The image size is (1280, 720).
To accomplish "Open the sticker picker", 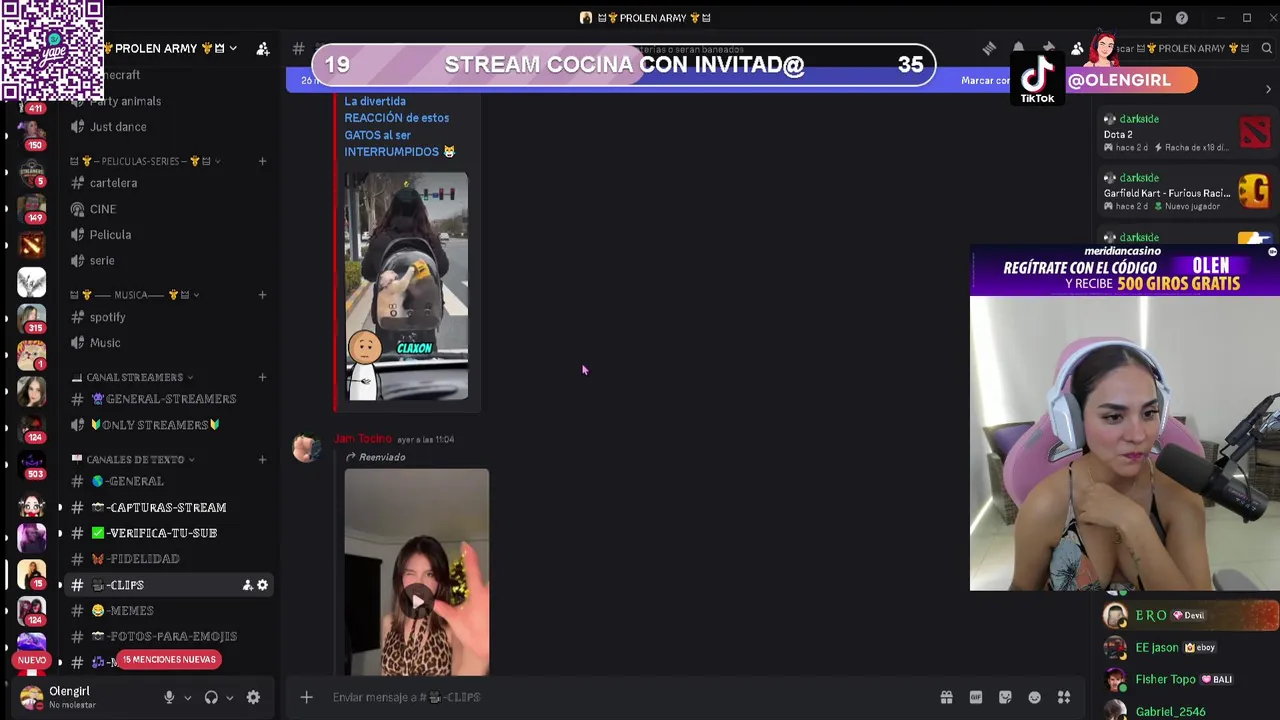I will pyautogui.click(x=1005, y=697).
